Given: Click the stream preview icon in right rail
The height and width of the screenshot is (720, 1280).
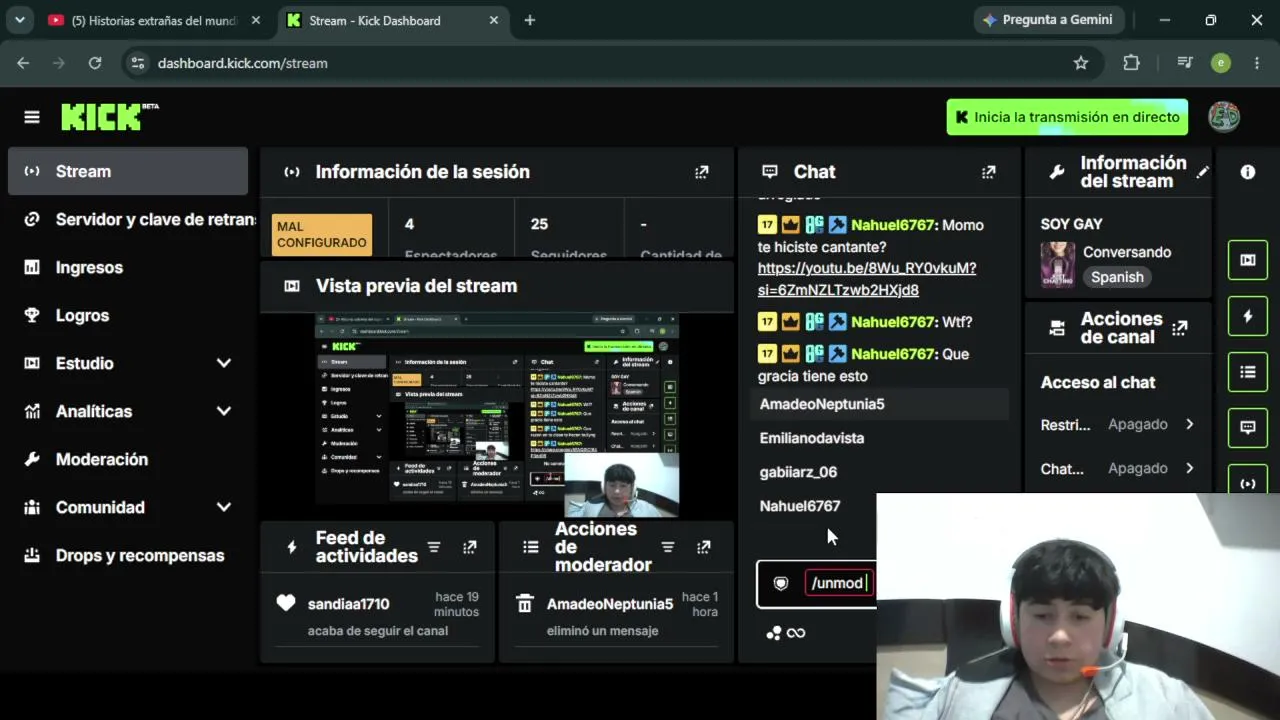Looking at the screenshot, I should point(1248,260).
